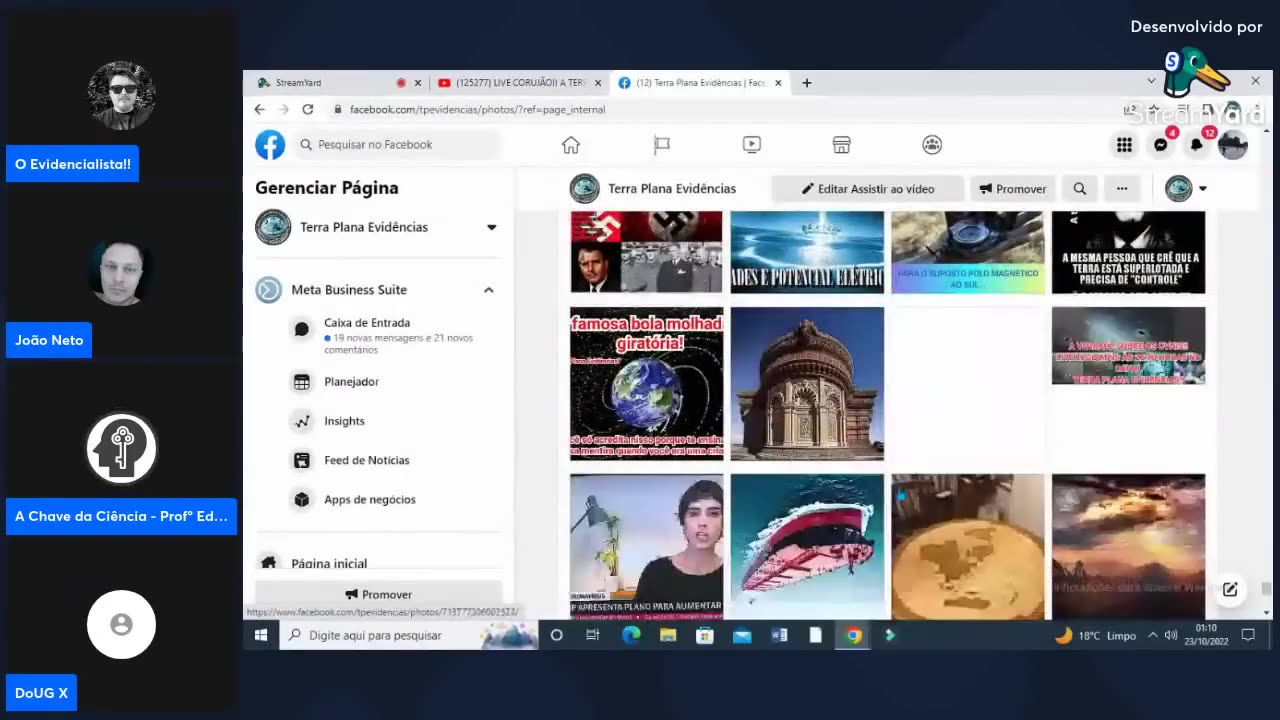Open Microsoft Word from the taskbar
The height and width of the screenshot is (720, 1280).
coord(779,635)
